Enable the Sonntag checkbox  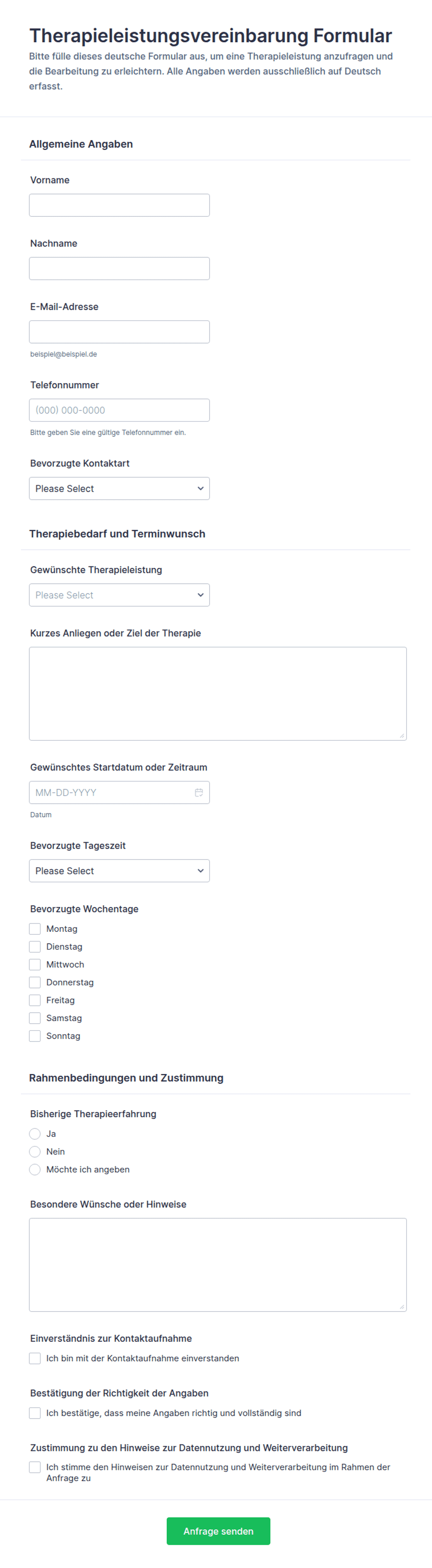click(x=35, y=1036)
